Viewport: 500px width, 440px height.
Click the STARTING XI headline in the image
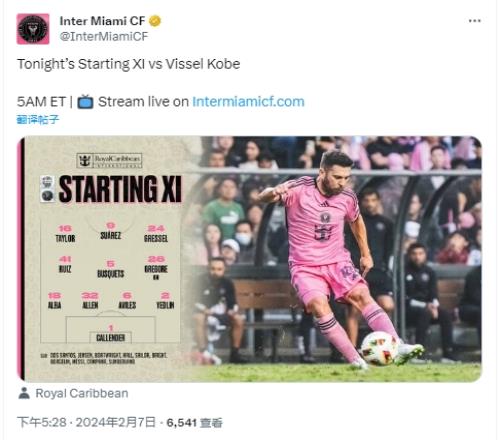point(120,189)
